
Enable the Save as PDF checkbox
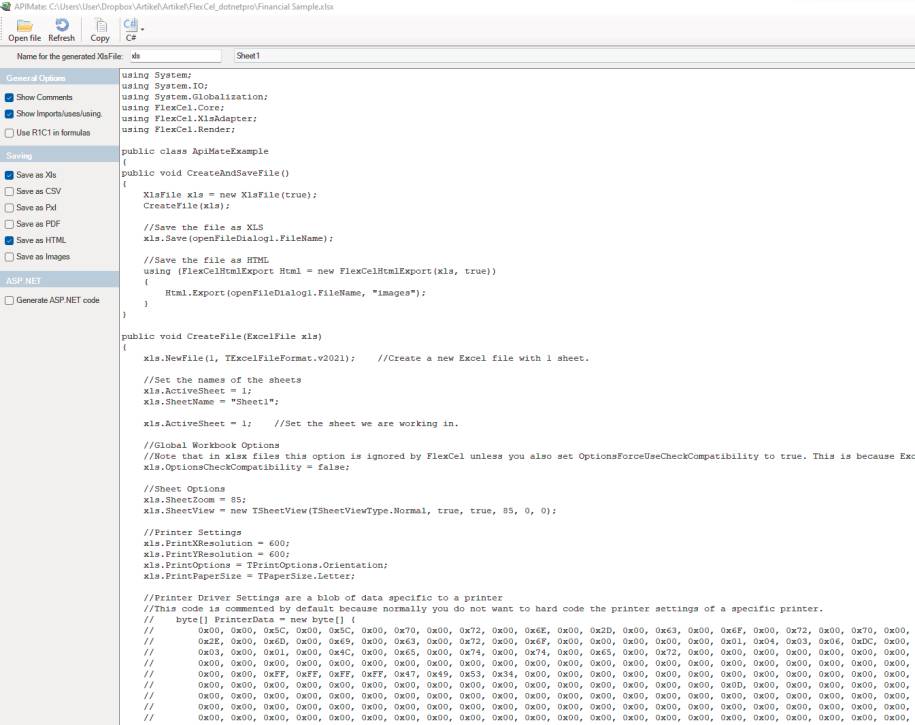(x=9, y=224)
